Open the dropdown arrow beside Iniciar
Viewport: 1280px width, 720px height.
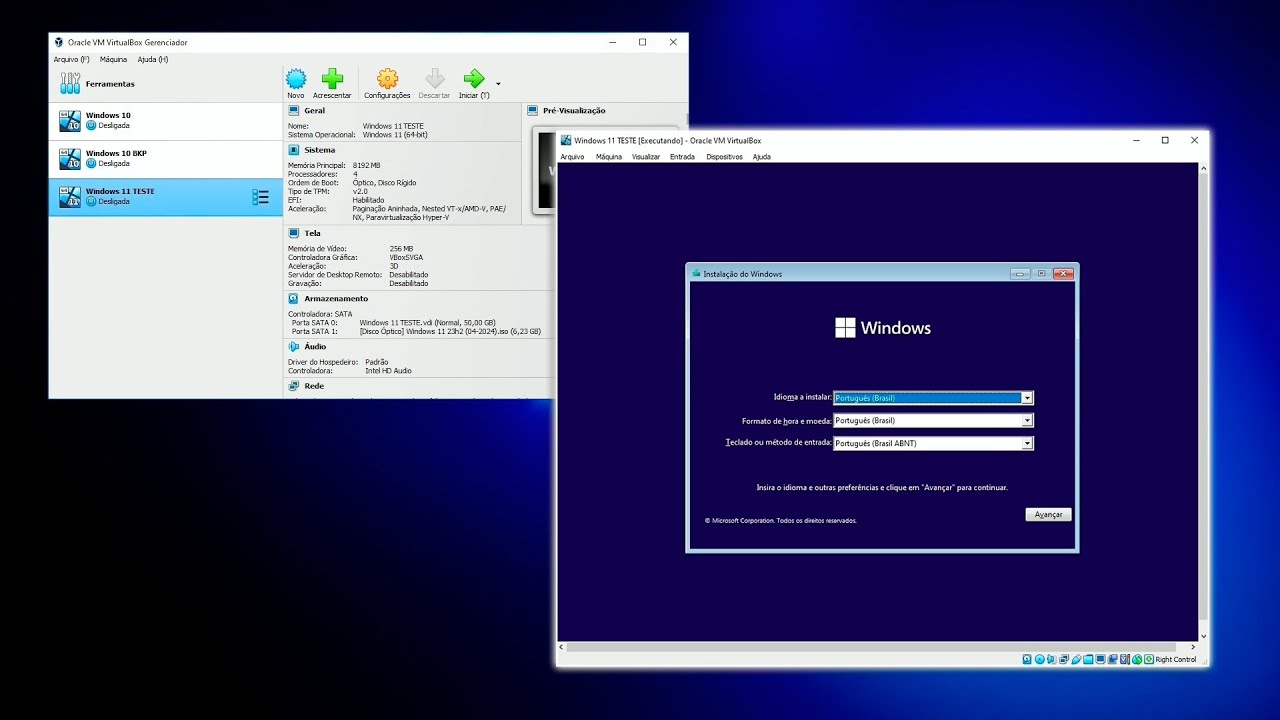tap(498, 83)
